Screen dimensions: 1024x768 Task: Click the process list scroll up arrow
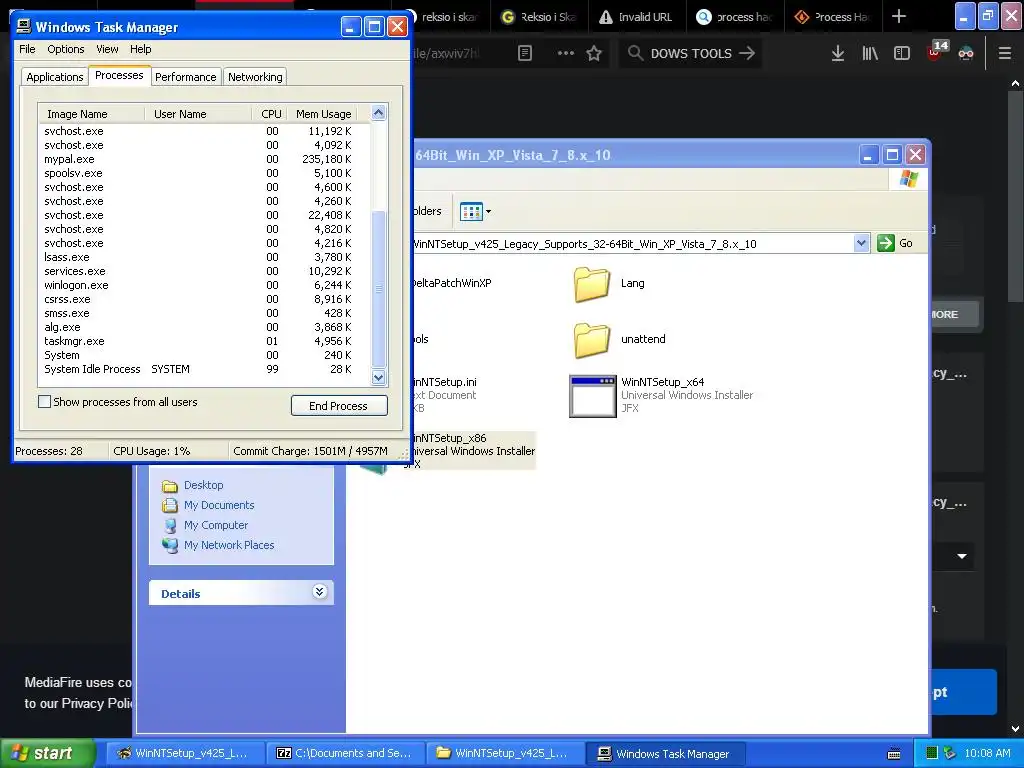(x=378, y=113)
